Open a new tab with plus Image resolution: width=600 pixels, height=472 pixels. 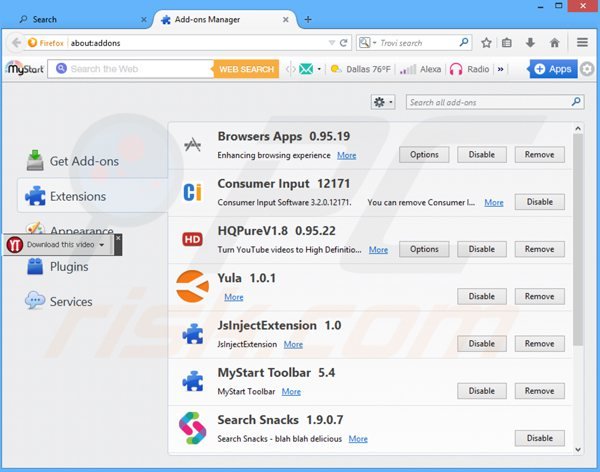(x=308, y=20)
